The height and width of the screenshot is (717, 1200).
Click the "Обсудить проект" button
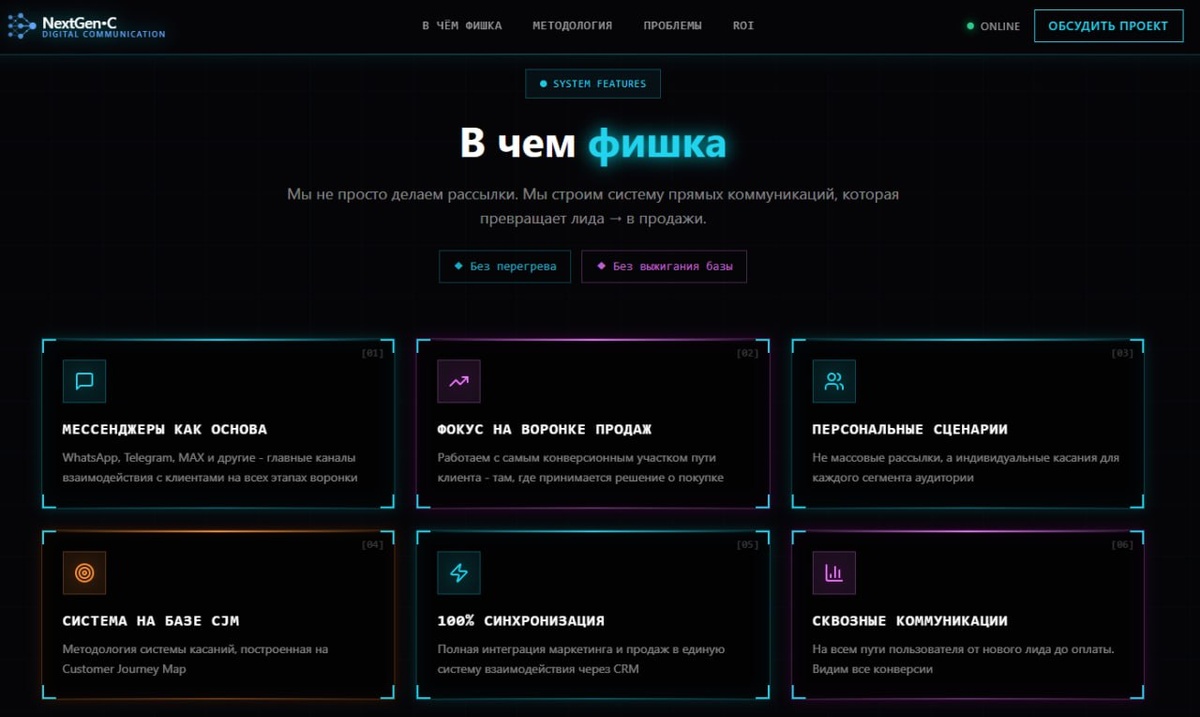[1108, 26]
